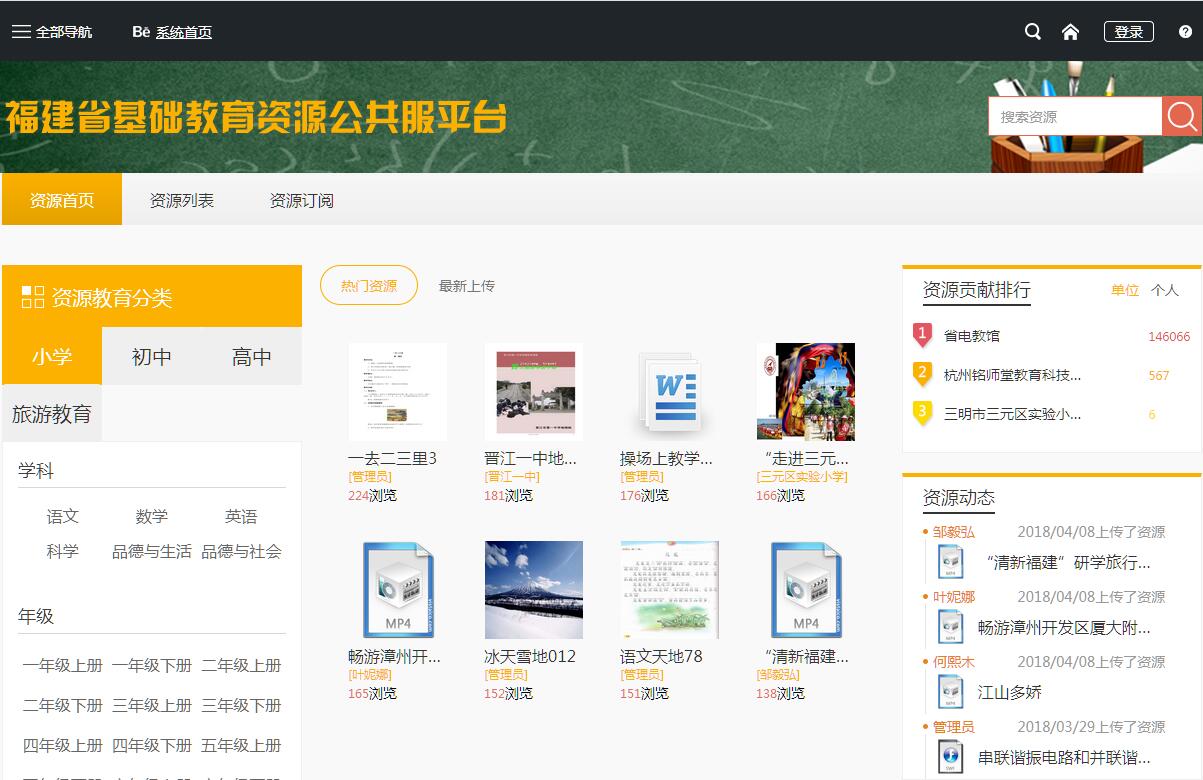Open the 资源订阅 tab
The height and width of the screenshot is (780, 1203).
pos(302,200)
